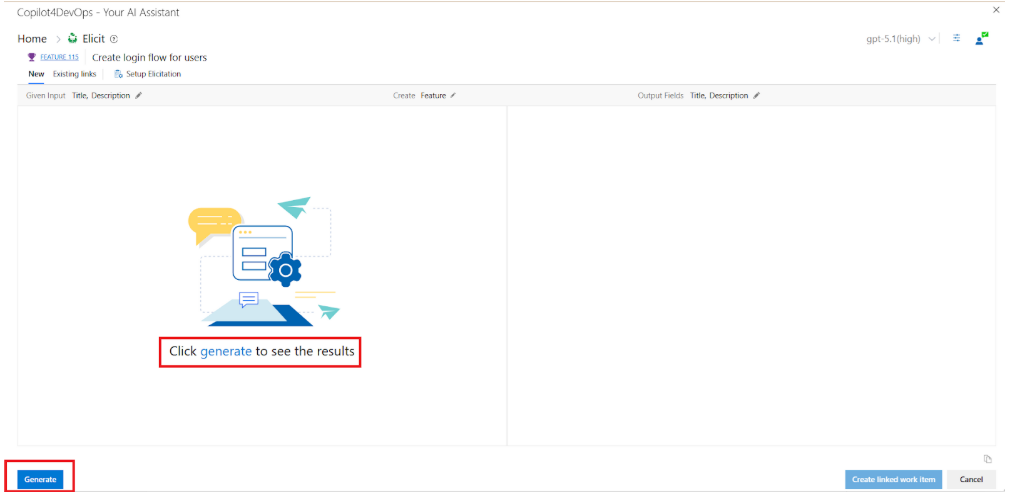1010x498 pixels.
Task: Select the New tab
Action: click(36, 74)
